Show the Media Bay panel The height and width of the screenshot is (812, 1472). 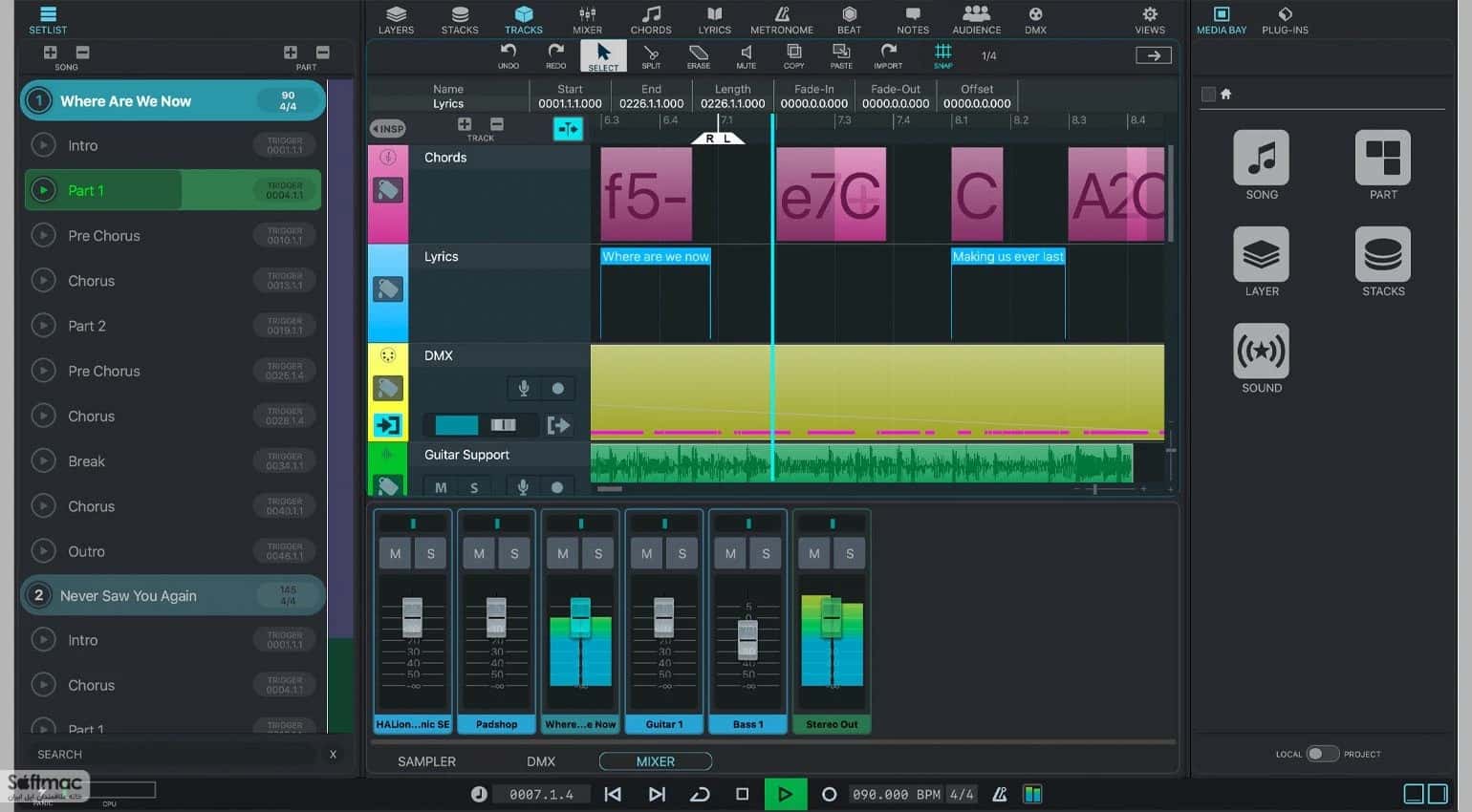[1222, 19]
